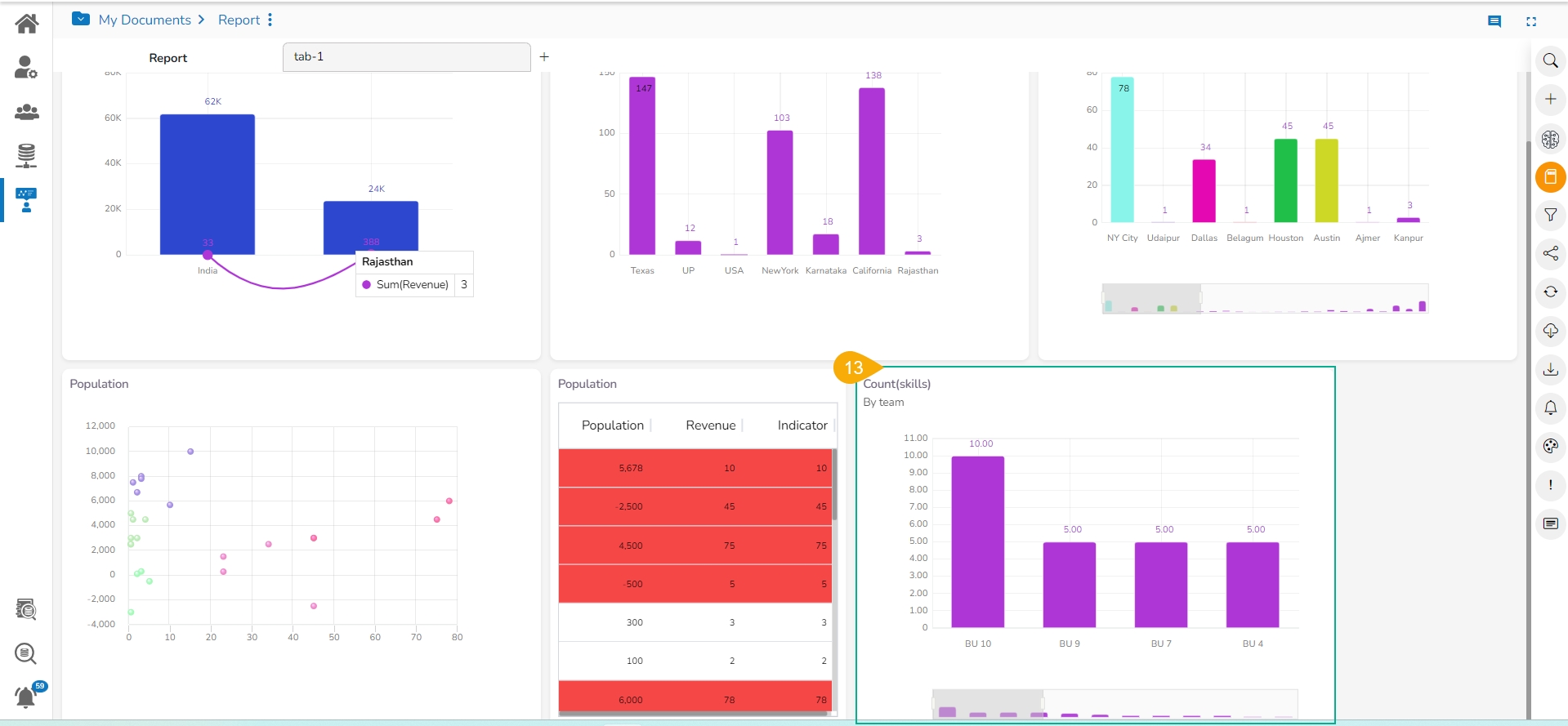
Task: Click the tray download icon in right toolbar
Action: (1550, 369)
